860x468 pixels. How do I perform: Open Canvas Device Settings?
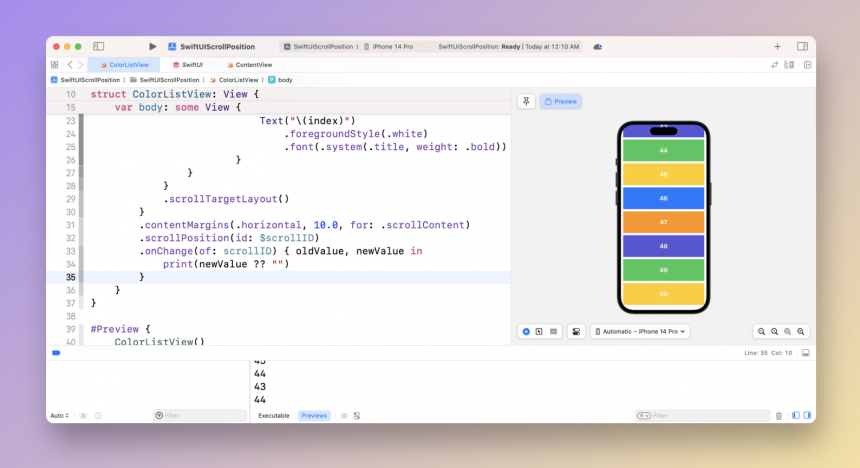[576, 331]
